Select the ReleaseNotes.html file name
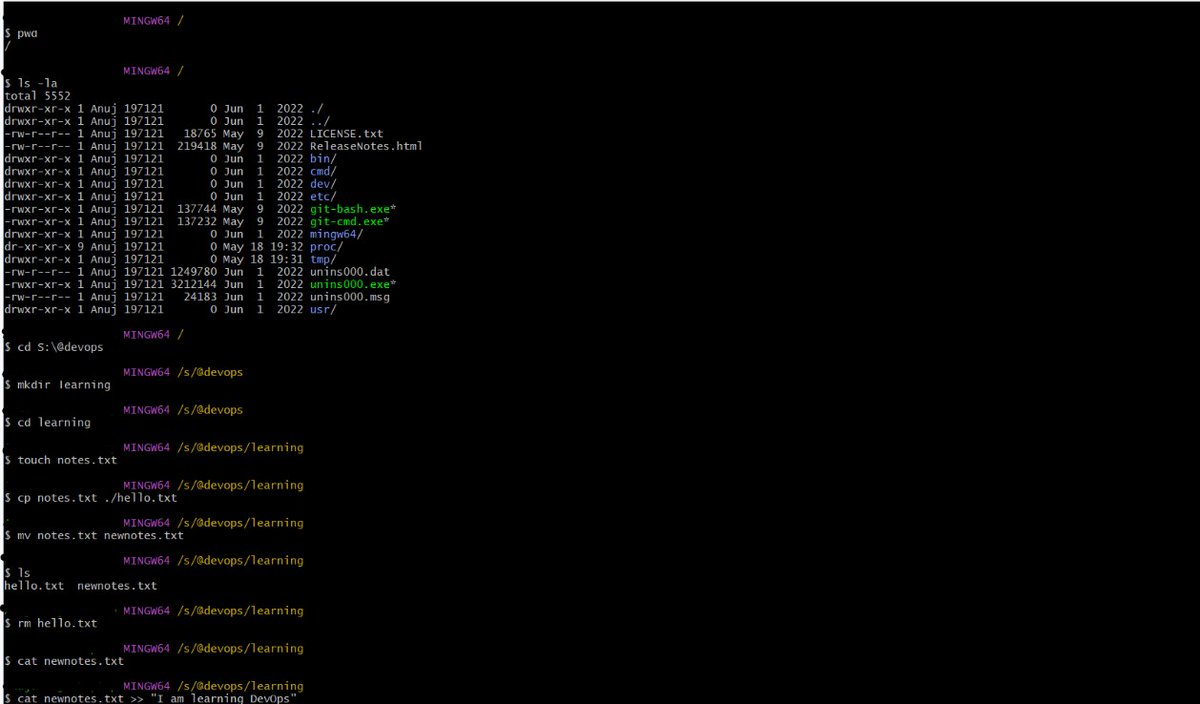 click(366, 146)
